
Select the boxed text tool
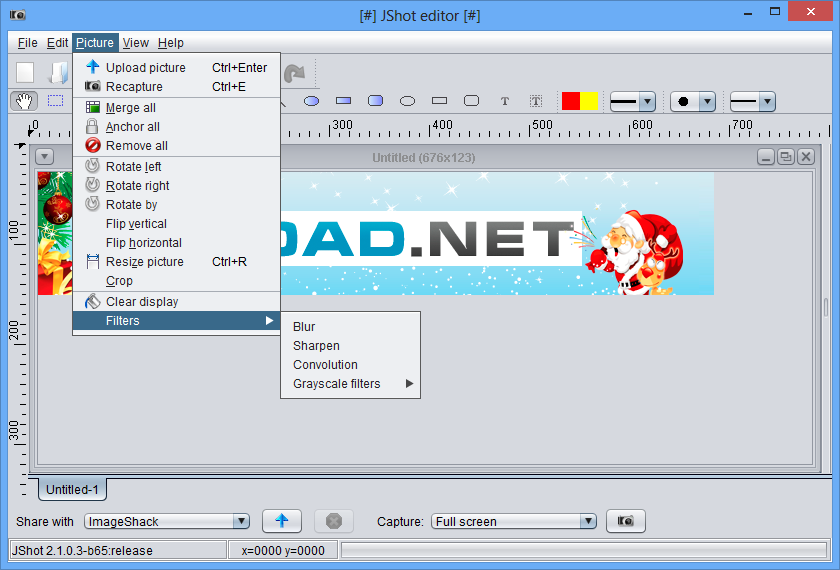(x=536, y=101)
